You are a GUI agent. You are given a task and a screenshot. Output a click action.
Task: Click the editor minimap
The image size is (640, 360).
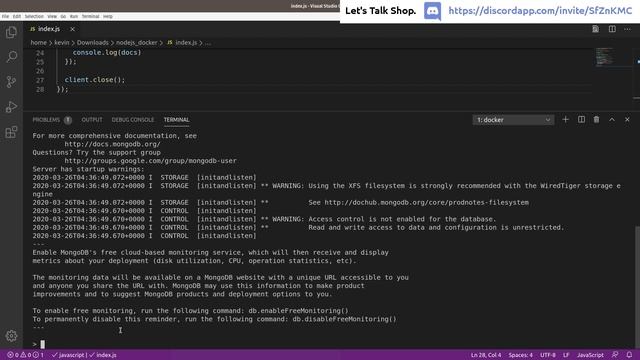(x=604, y=56)
